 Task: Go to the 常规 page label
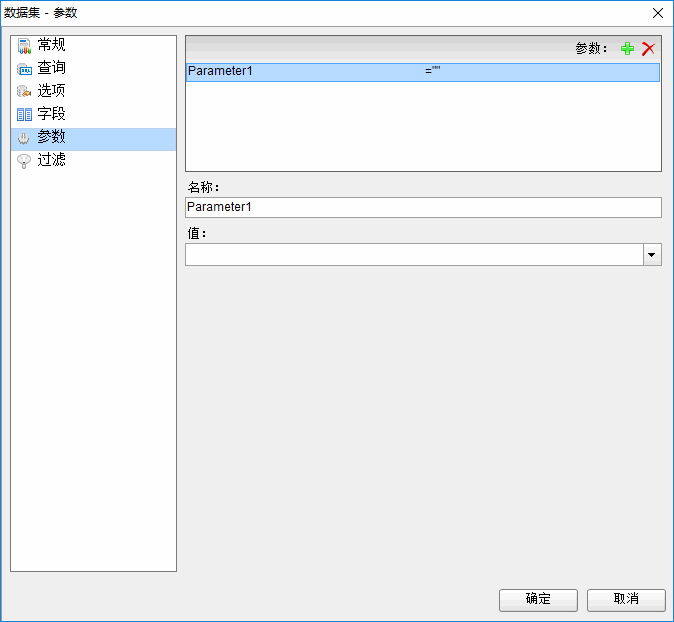click(x=52, y=45)
